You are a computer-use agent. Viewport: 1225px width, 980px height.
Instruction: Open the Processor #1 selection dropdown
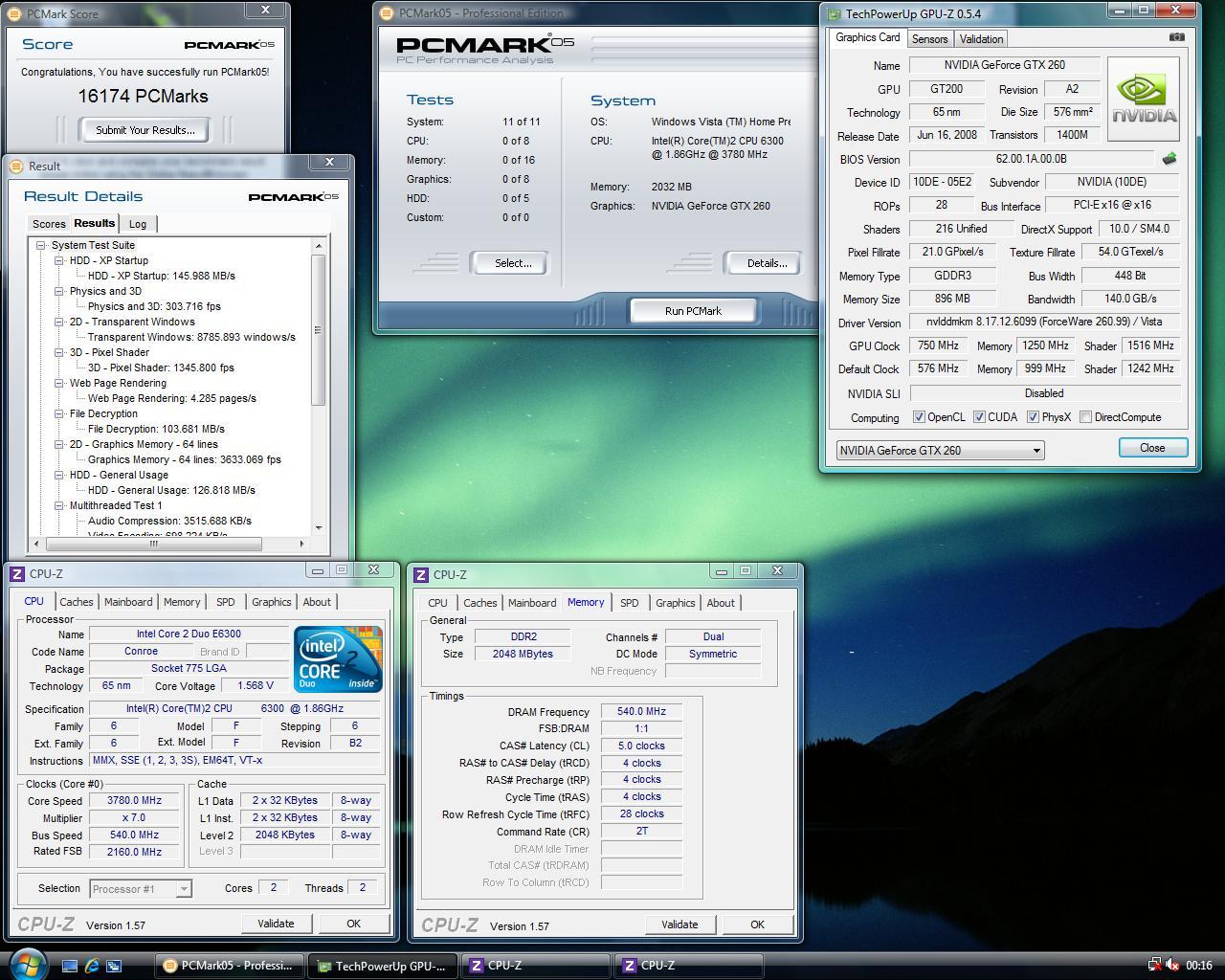coord(141,889)
